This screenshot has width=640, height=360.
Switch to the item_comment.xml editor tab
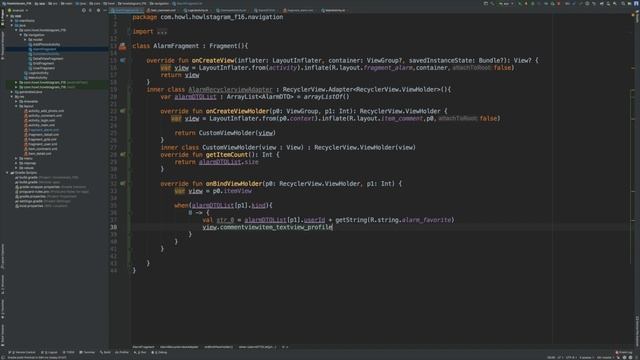click(x=162, y=11)
